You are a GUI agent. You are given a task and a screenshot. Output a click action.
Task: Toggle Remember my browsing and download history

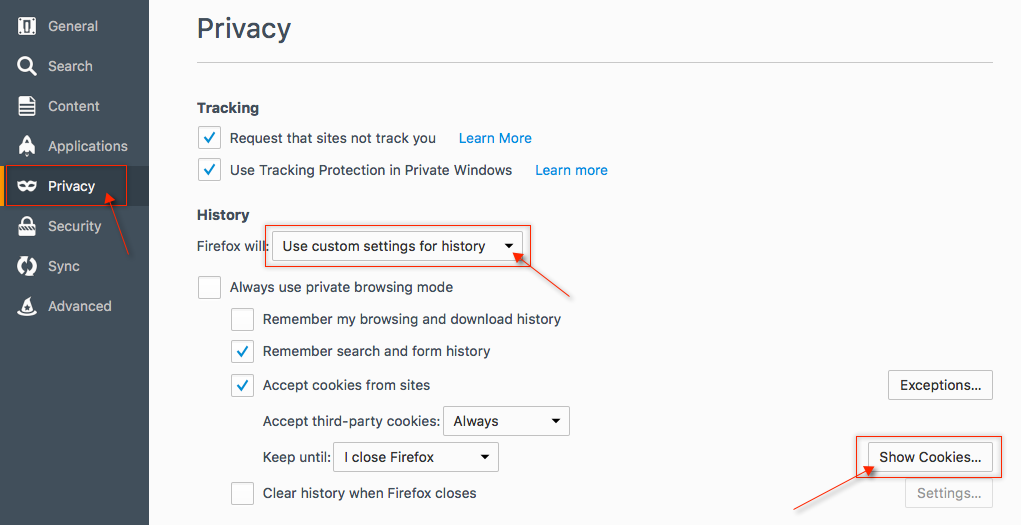pos(242,319)
